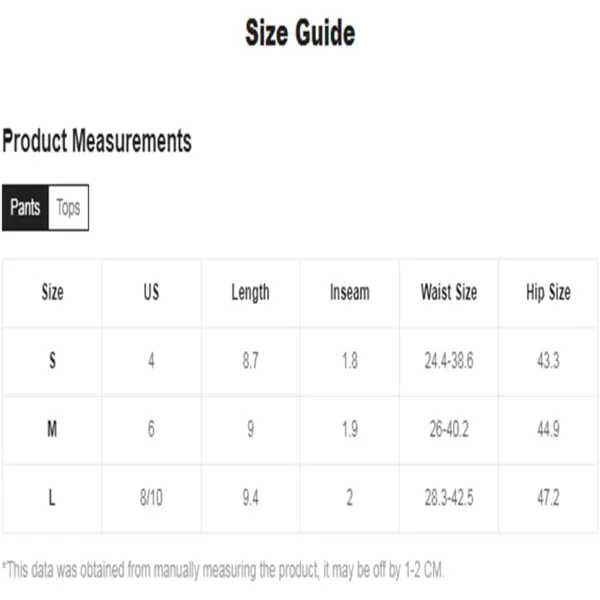
Task: Click the Product Measurements heading
Action: pyautogui.click(x=96, y=141)
